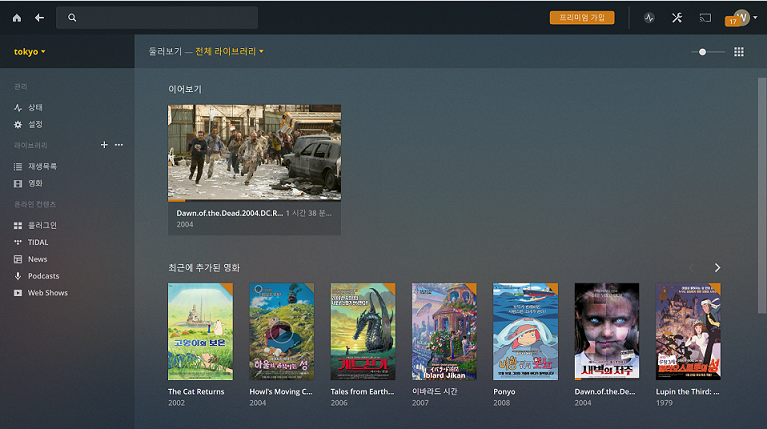Show next recently added movies arrow

click(x=717, y=268)
